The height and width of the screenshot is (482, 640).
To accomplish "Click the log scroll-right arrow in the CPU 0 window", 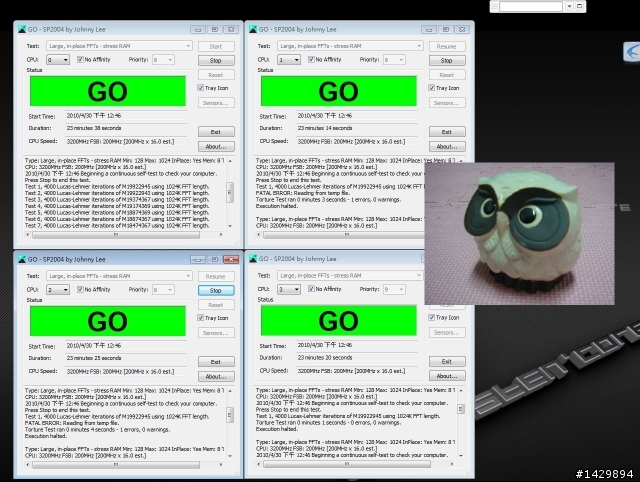I will coord(221,235).
